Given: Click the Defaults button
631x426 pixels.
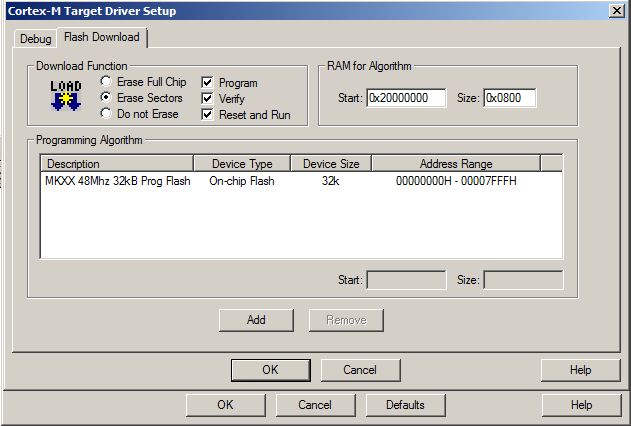Looking at the screenshot, I should [405, 405].
